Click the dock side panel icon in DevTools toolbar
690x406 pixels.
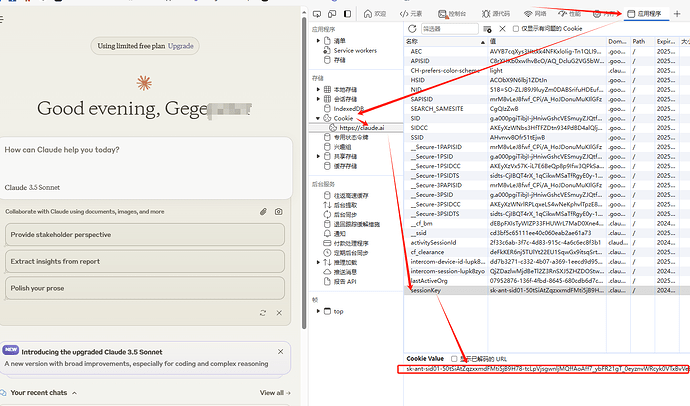coord(347,14)
